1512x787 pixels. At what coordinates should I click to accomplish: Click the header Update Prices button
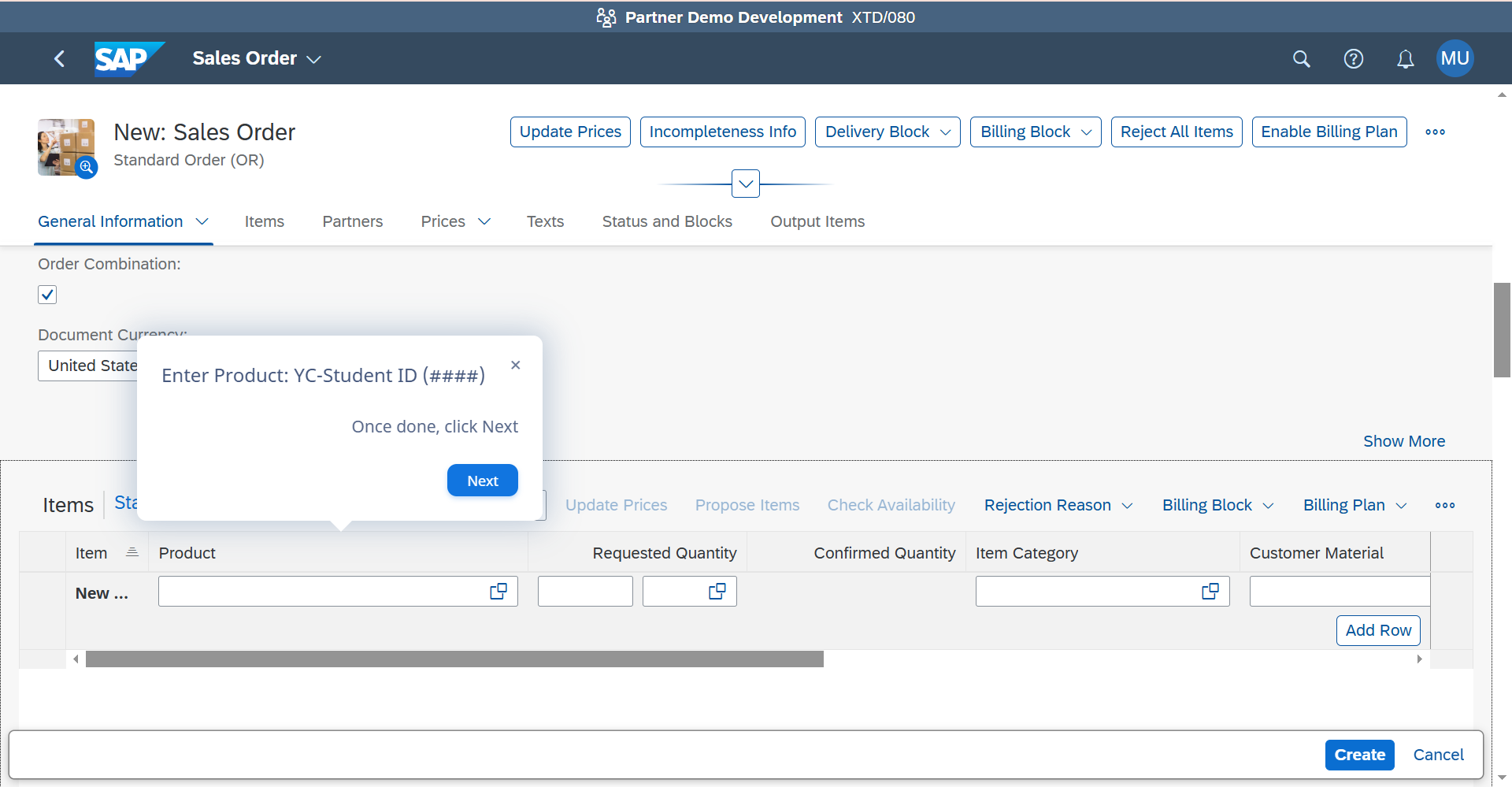pos(570,132)
